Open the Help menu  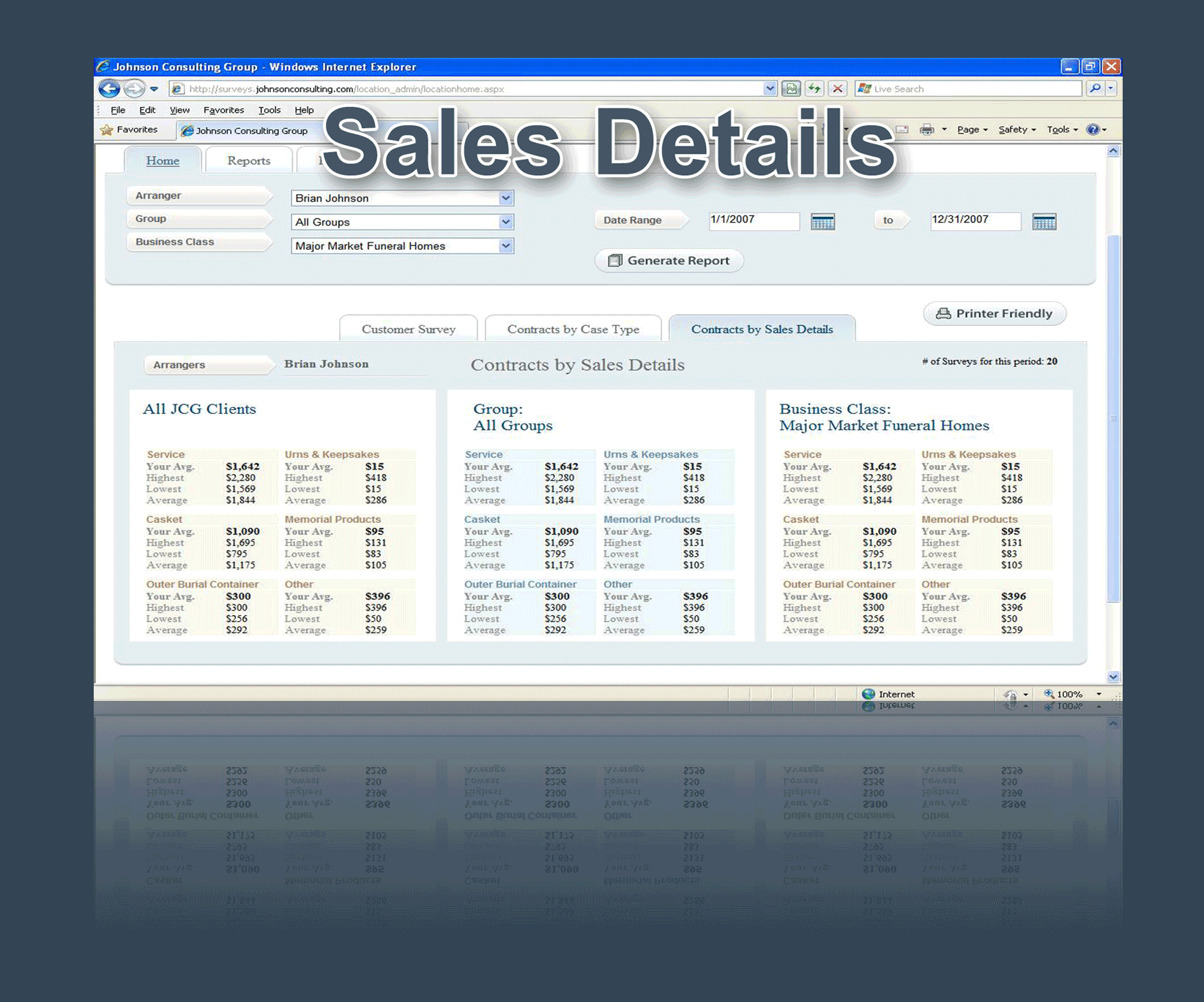coord(304,110)
